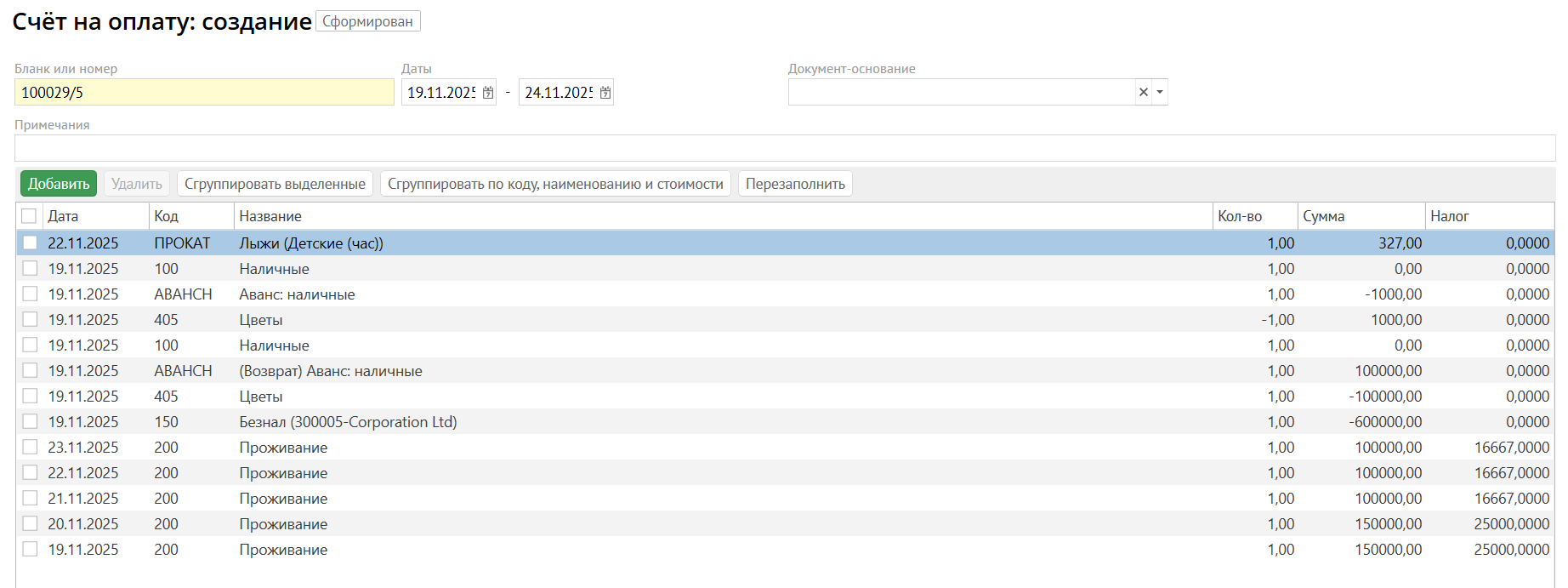The image size is (1568, 588).
Task: Check the (Возврат) Аванс: наличные row checkbox
Action: point(30,370)
